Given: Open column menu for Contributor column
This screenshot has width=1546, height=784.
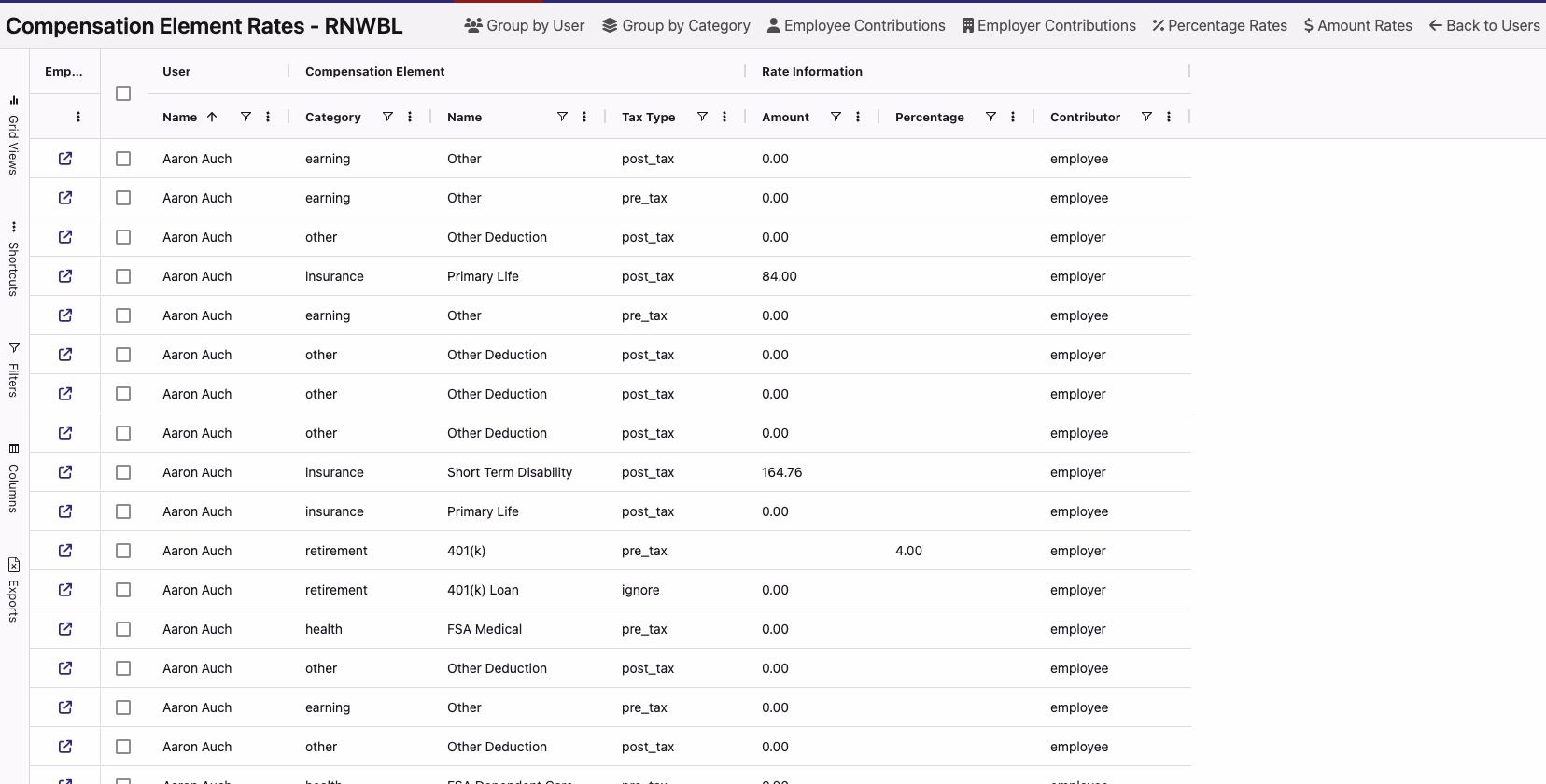Looking at the screenshot, I should [x=1169, y=117].
